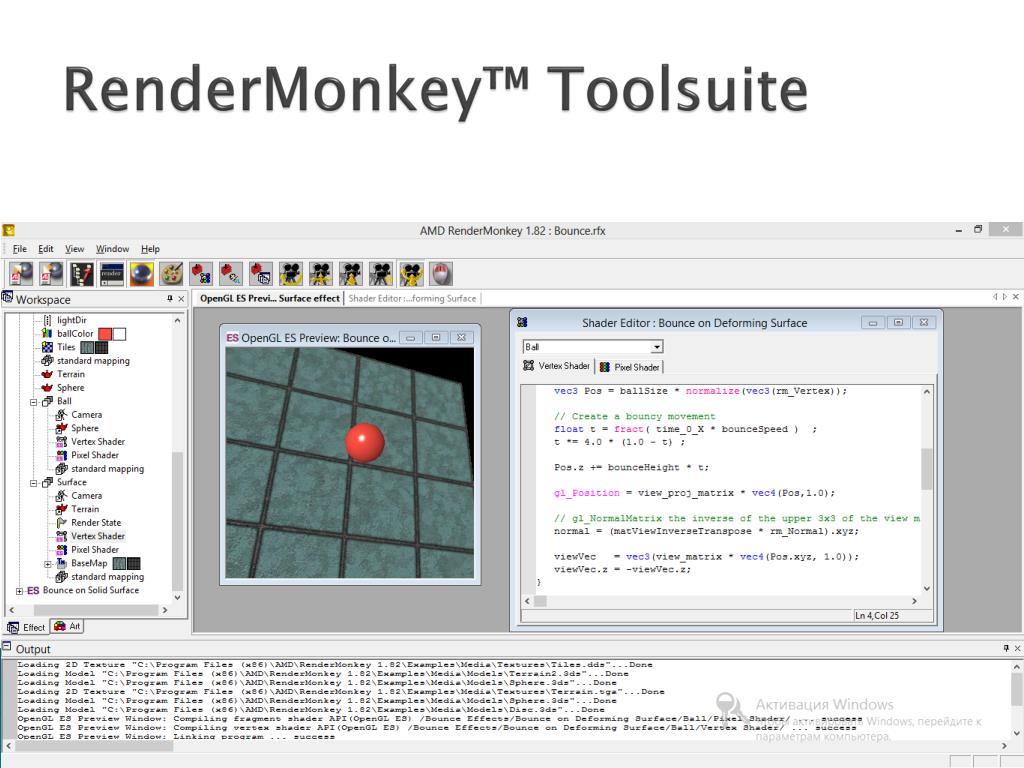Collapse the Ball pass node
Screen dimensions: 1024x768
[34, 402]
